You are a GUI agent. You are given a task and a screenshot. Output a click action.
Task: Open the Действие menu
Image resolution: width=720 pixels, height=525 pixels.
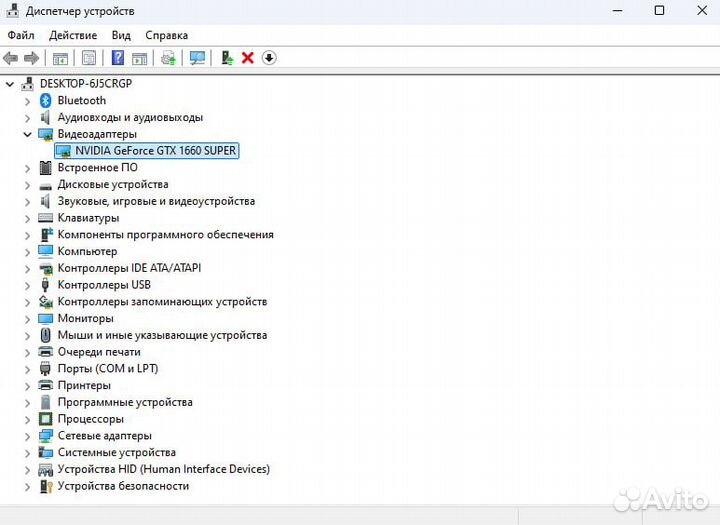[73, 35]
